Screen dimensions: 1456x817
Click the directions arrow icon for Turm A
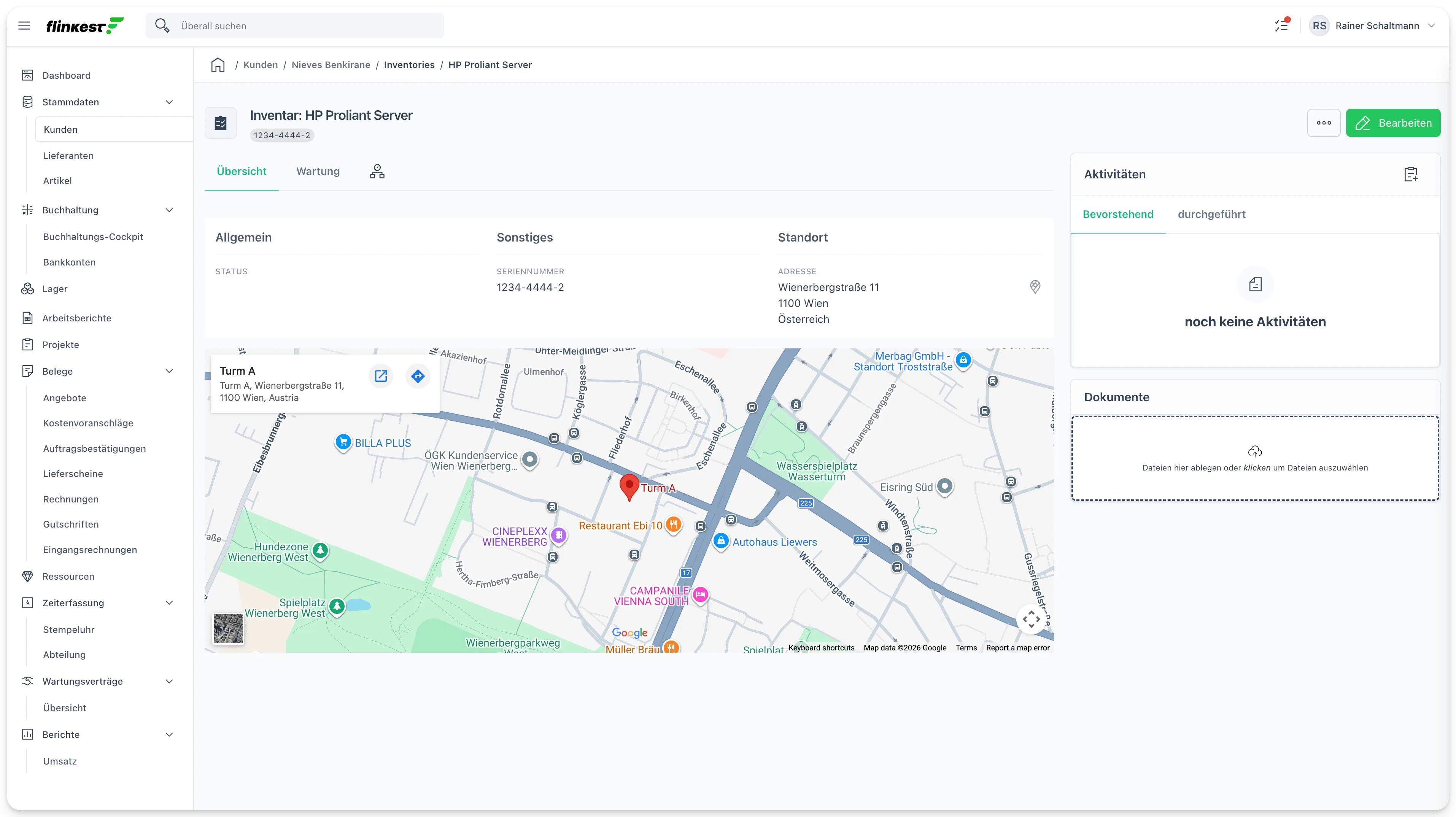click(x=418, y=376)
